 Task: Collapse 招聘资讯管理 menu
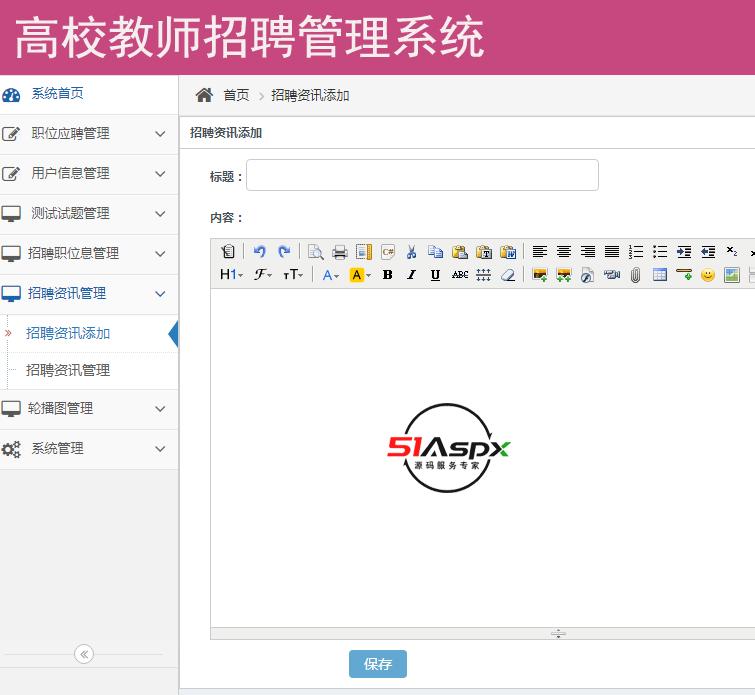89,294
